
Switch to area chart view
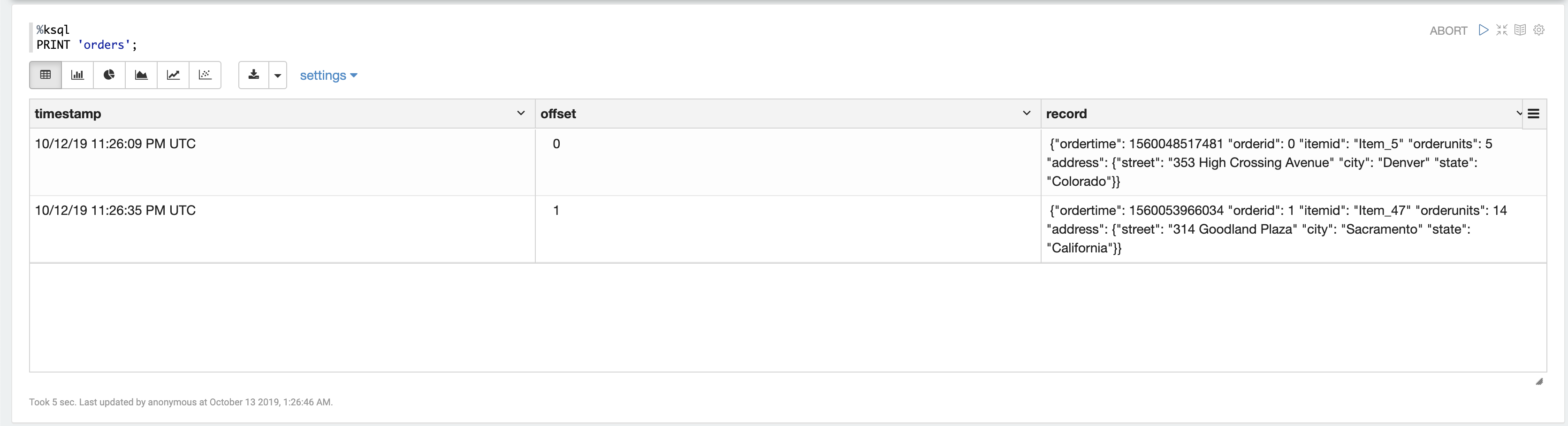[x=141, y=75]
